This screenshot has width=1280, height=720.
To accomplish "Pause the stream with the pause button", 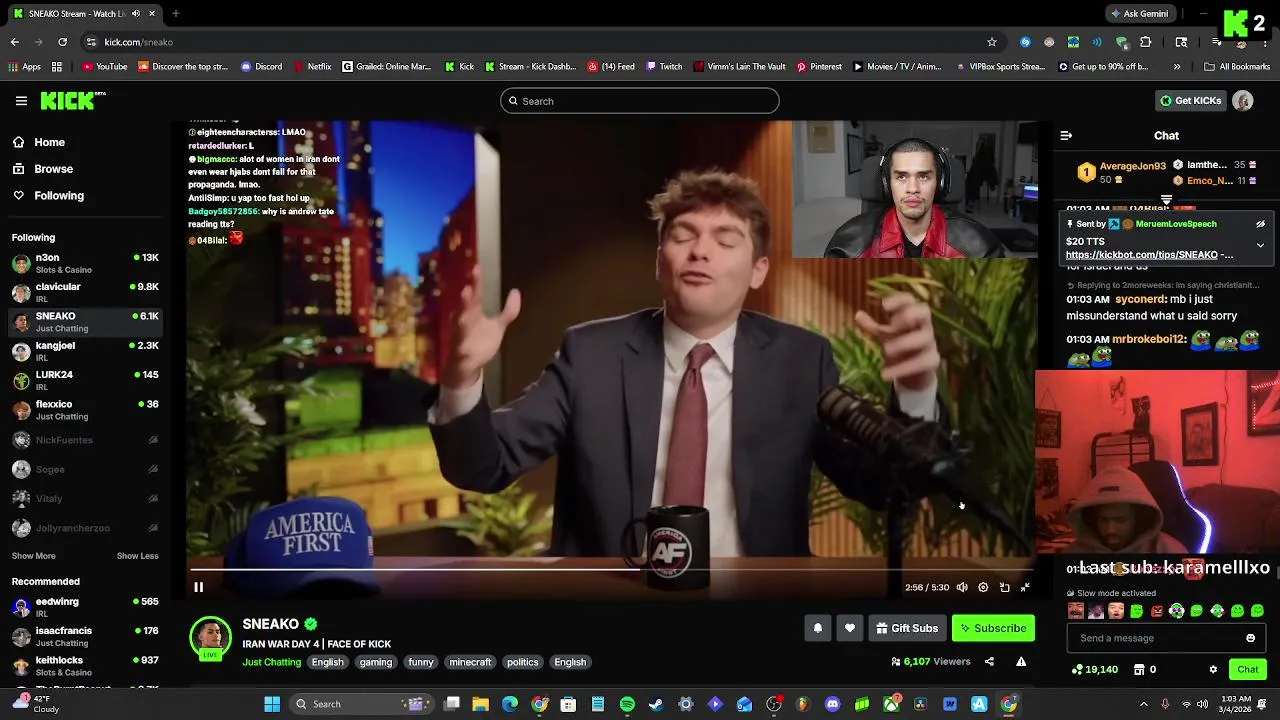I will (x=198, y=588).
